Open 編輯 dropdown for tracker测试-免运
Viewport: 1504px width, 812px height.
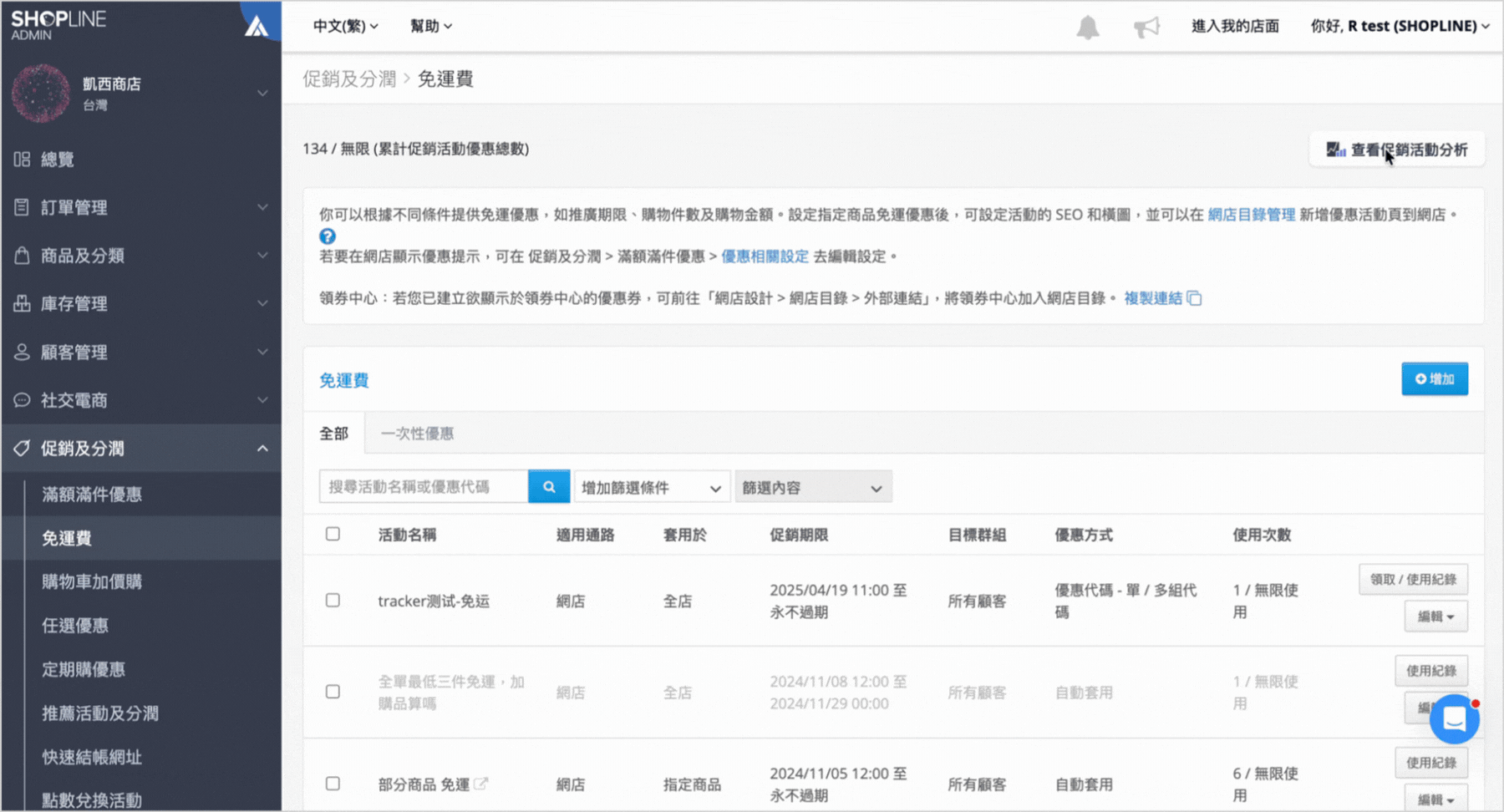[1435, 617]
